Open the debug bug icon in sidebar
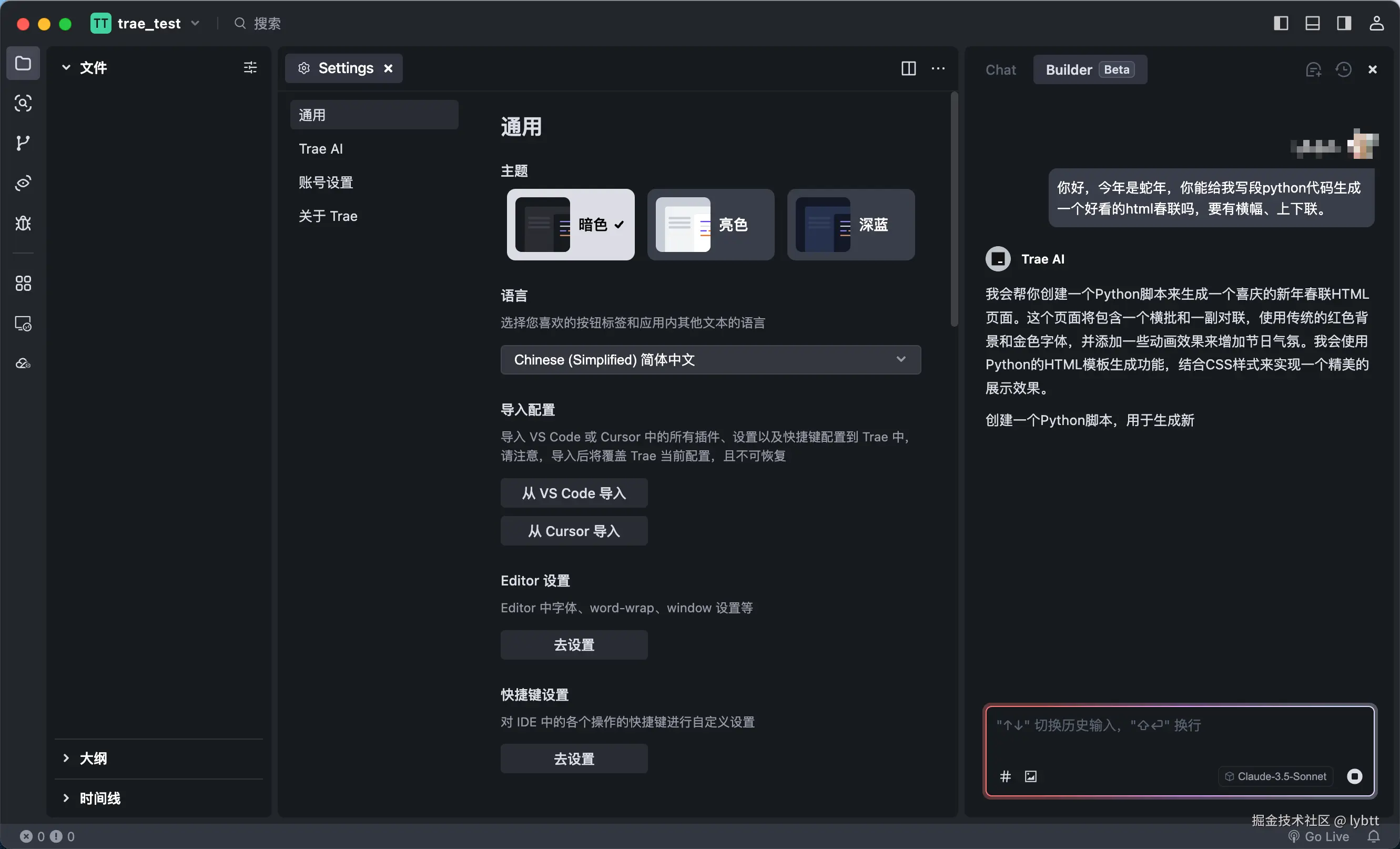This screenshot has width=1400, height=849. click(23, 223)
